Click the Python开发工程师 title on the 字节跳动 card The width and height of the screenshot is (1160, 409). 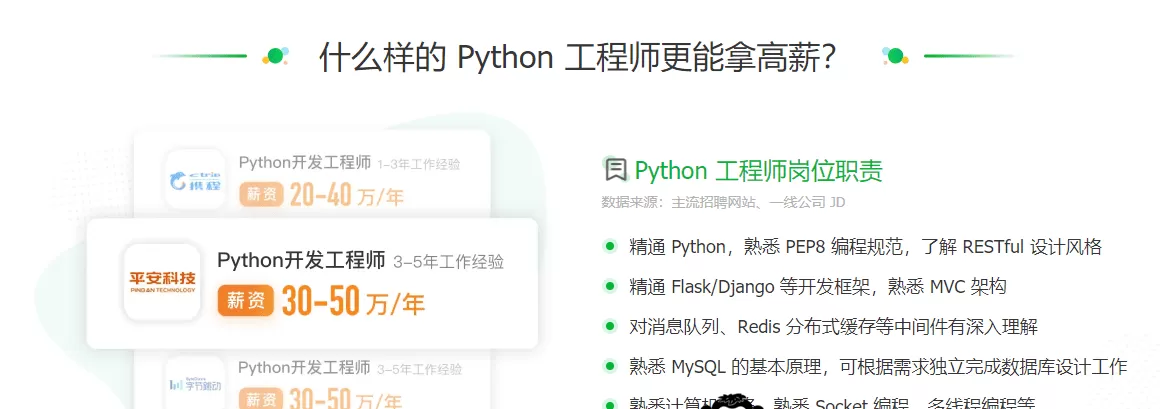click(304, 367)
